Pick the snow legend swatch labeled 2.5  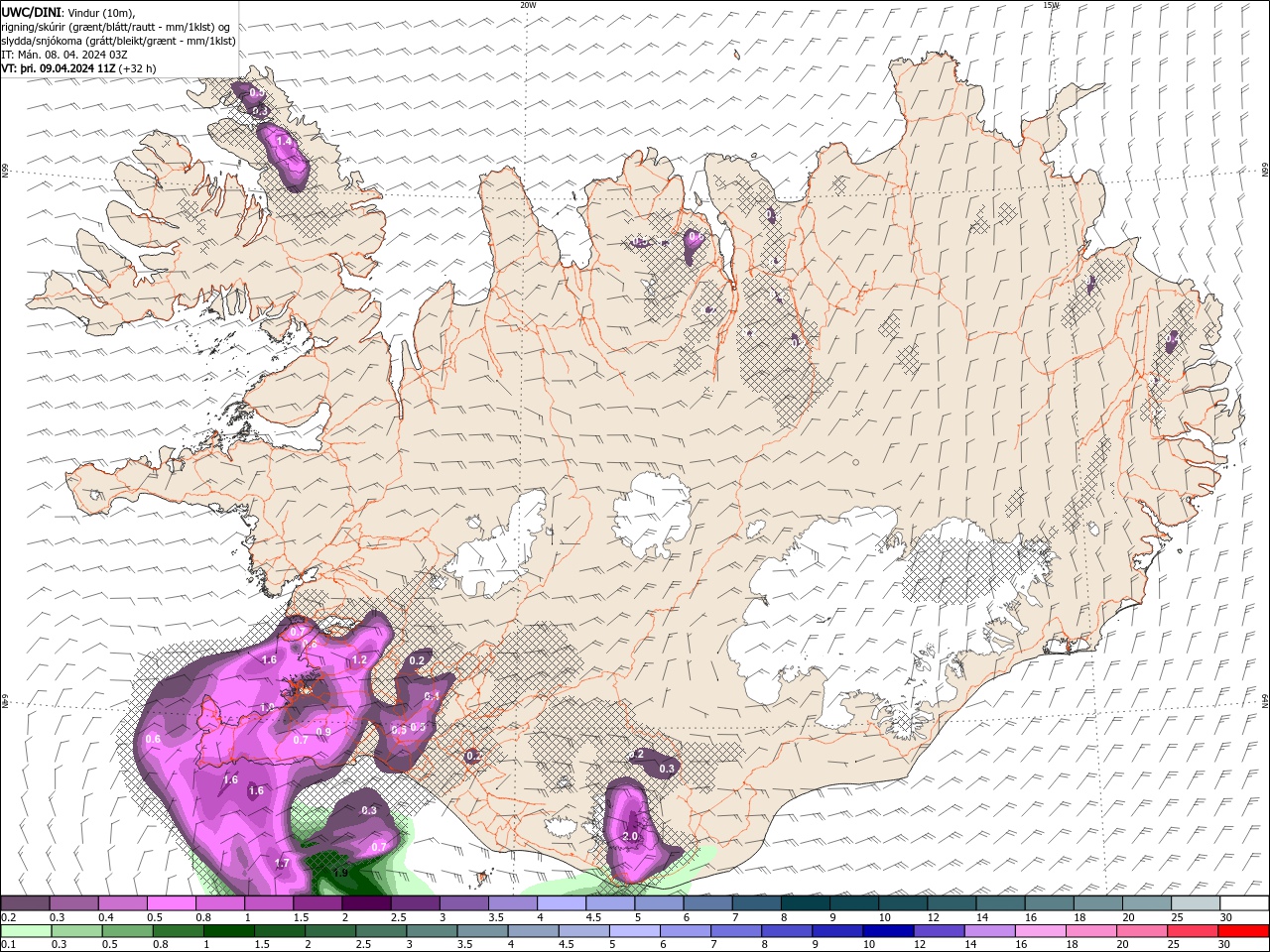click(415, 903)
